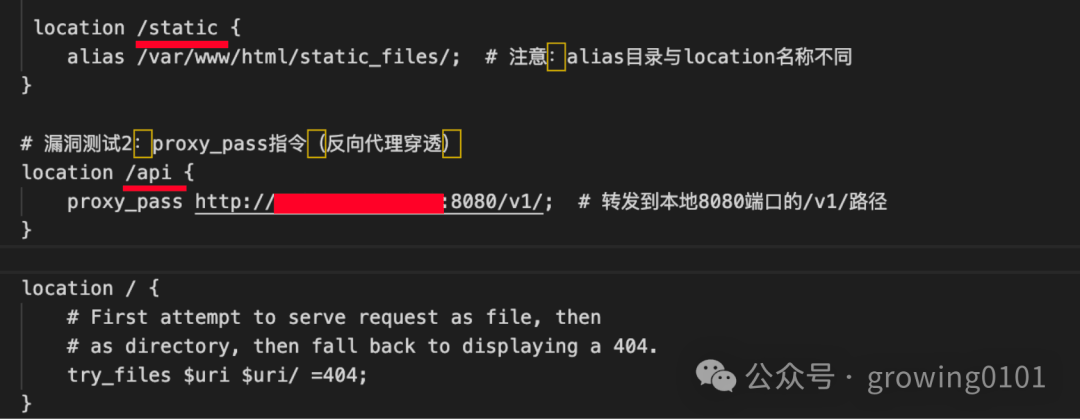
Task: Click the highlighted colon after 注意
Action: (556, 57)
